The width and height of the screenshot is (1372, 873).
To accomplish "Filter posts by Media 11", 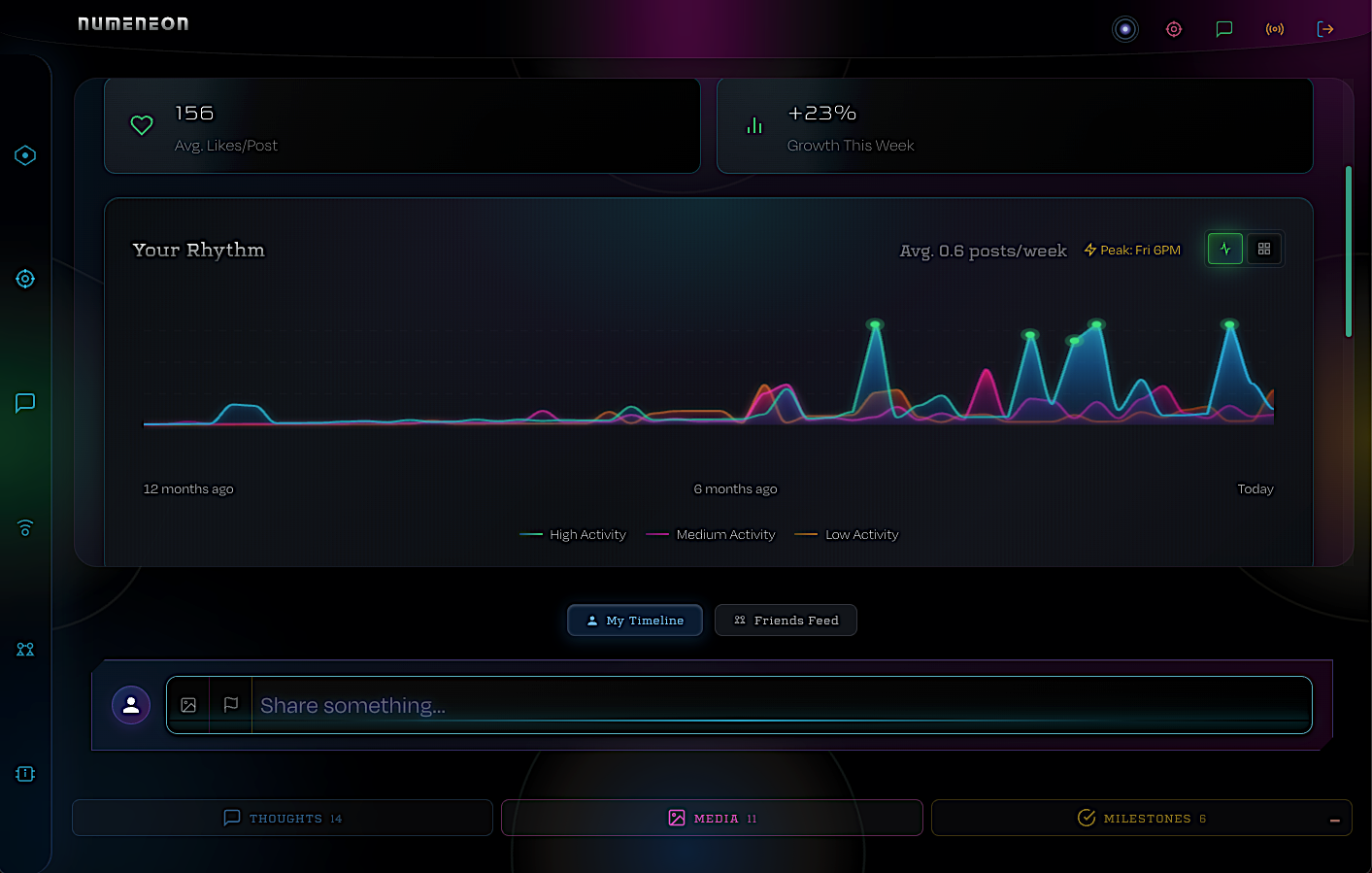I will click(x=712, y=819).
